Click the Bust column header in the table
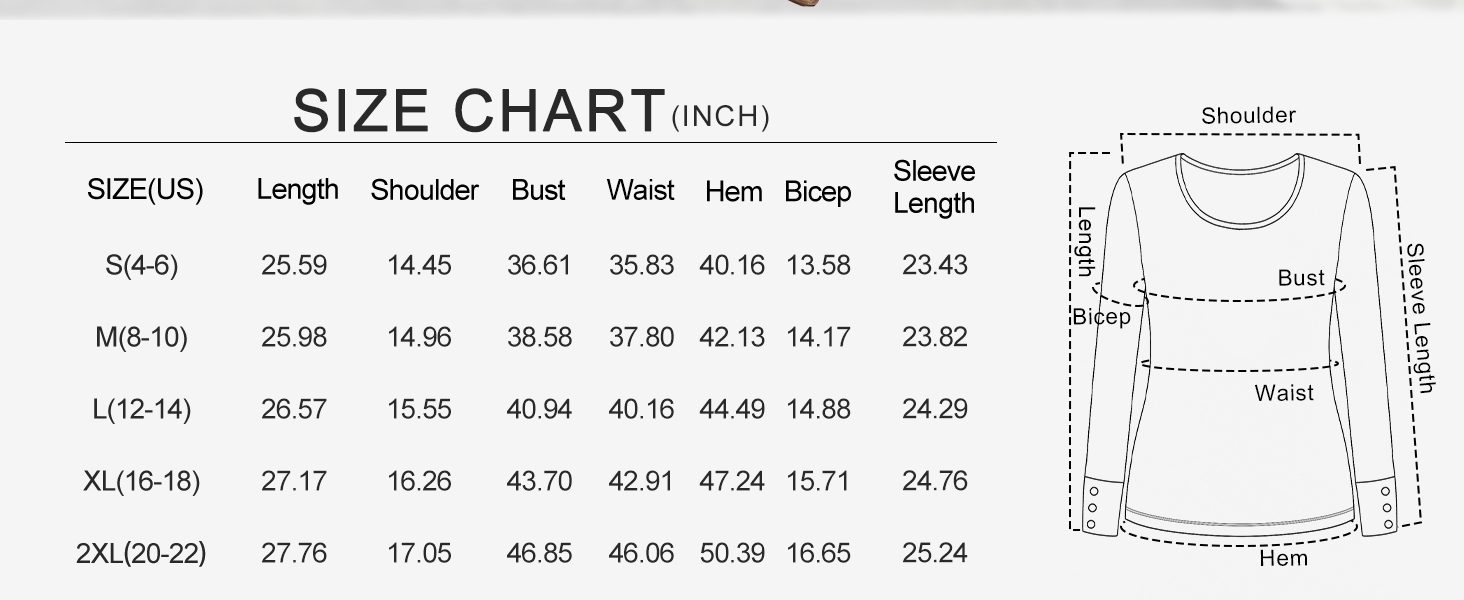Viewport: 1464px width, 600px height. pyautogui.click(x=538, y=190)
